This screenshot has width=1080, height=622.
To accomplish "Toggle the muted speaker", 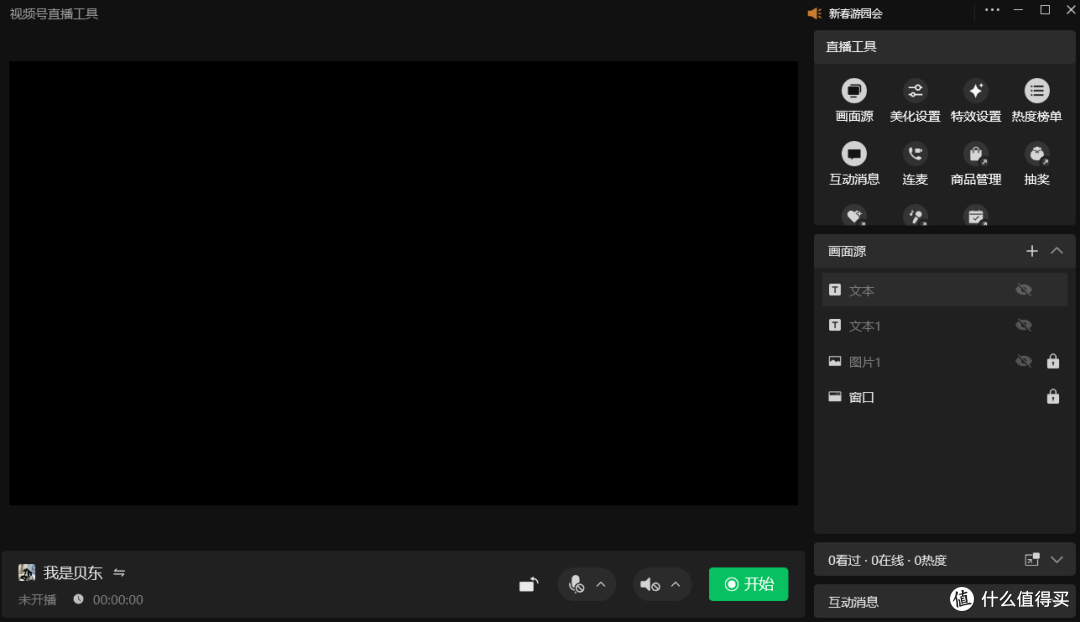I will tap(650, 585).
